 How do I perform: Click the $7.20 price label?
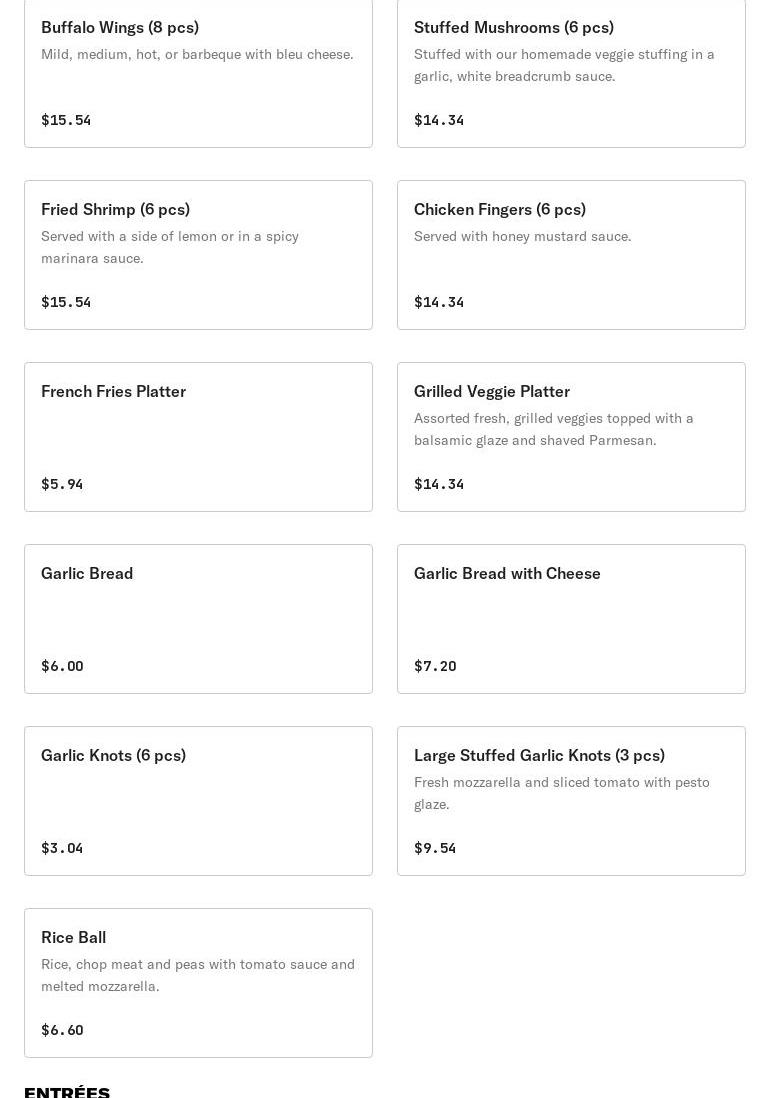(x=435, y=666)
